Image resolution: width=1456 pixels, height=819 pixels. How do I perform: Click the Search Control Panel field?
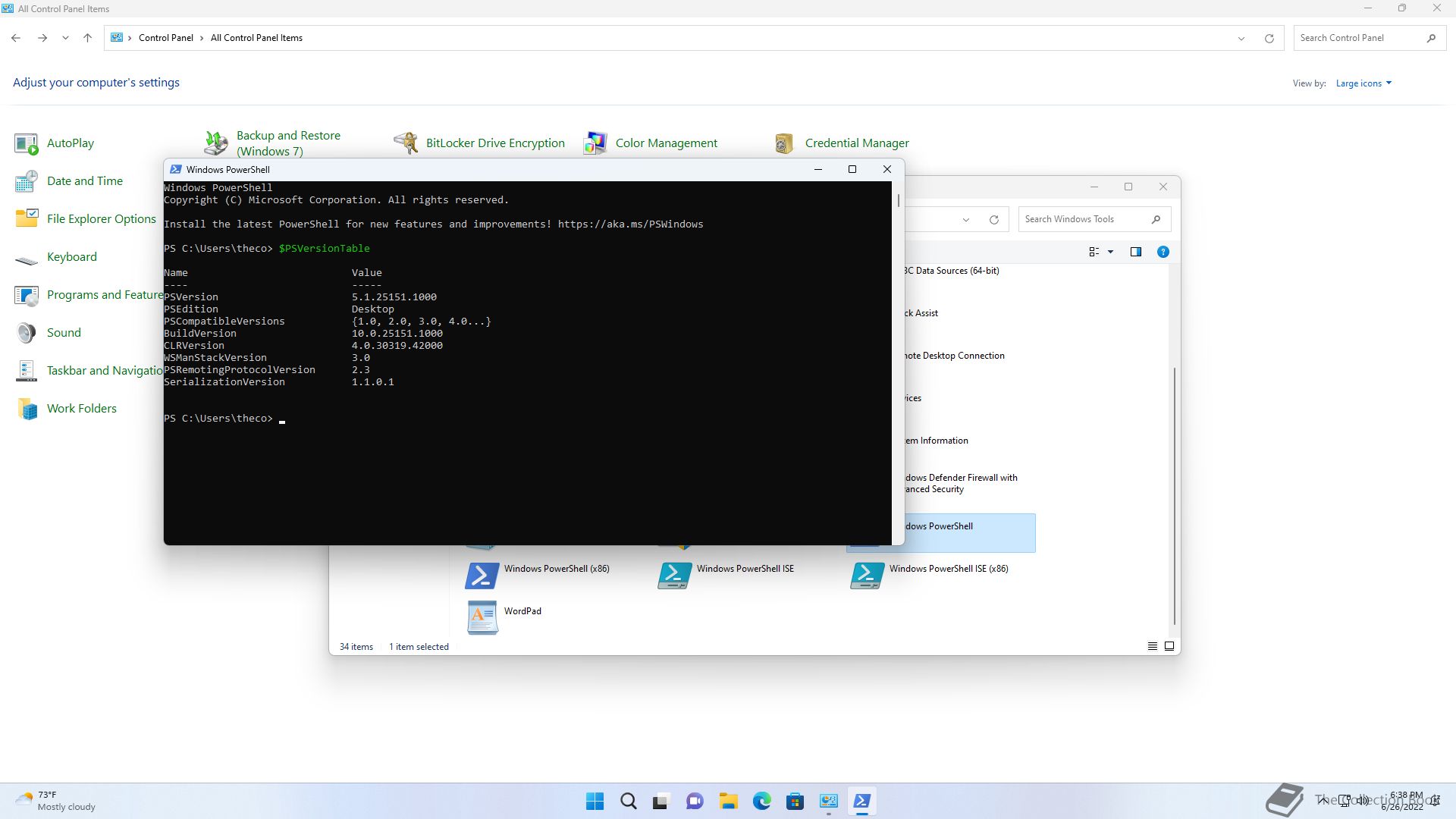tap(1357, 38)
